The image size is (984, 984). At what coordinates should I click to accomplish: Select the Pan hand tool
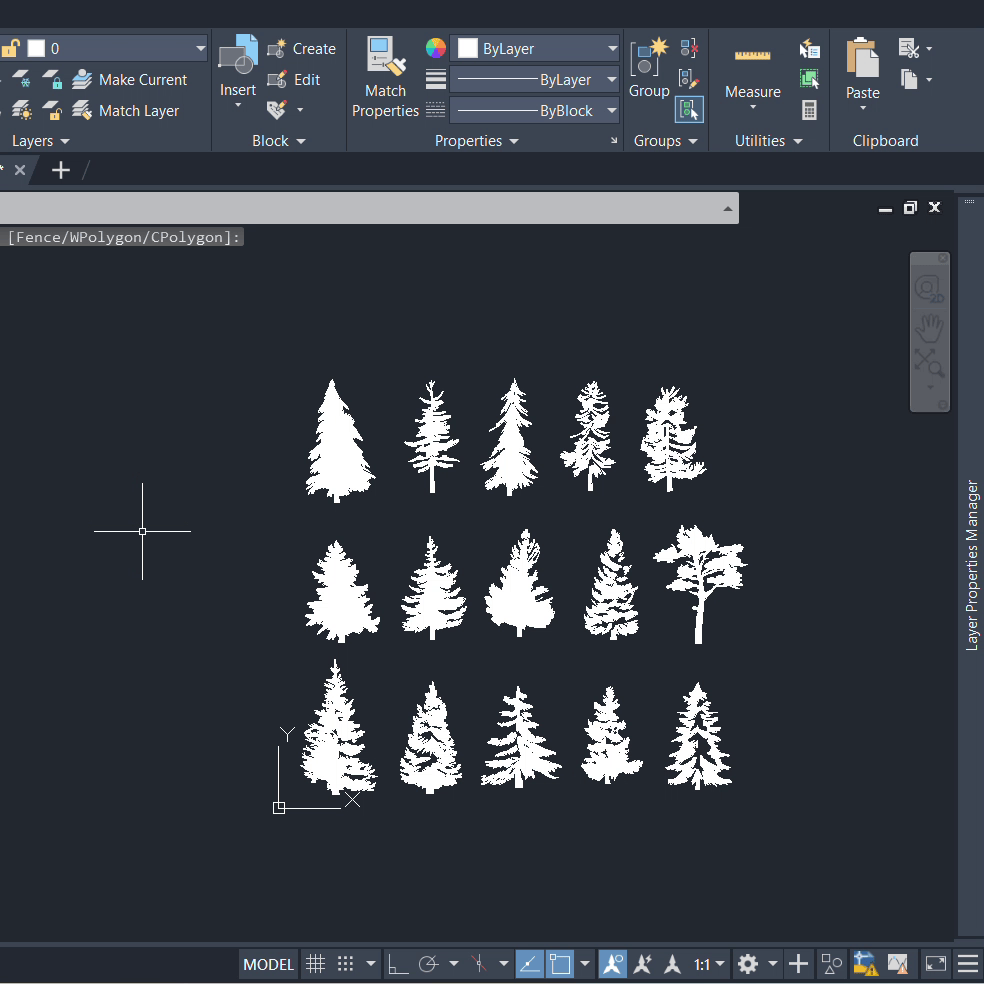point(929,326)
